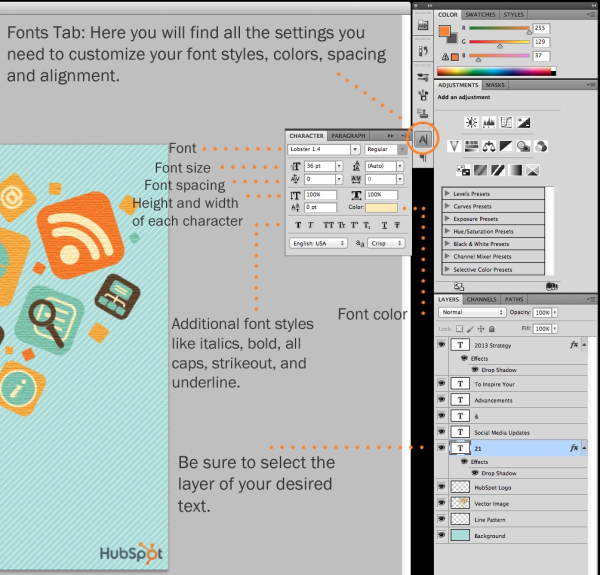Add a Gradient Map adjustment

[515, 170]
